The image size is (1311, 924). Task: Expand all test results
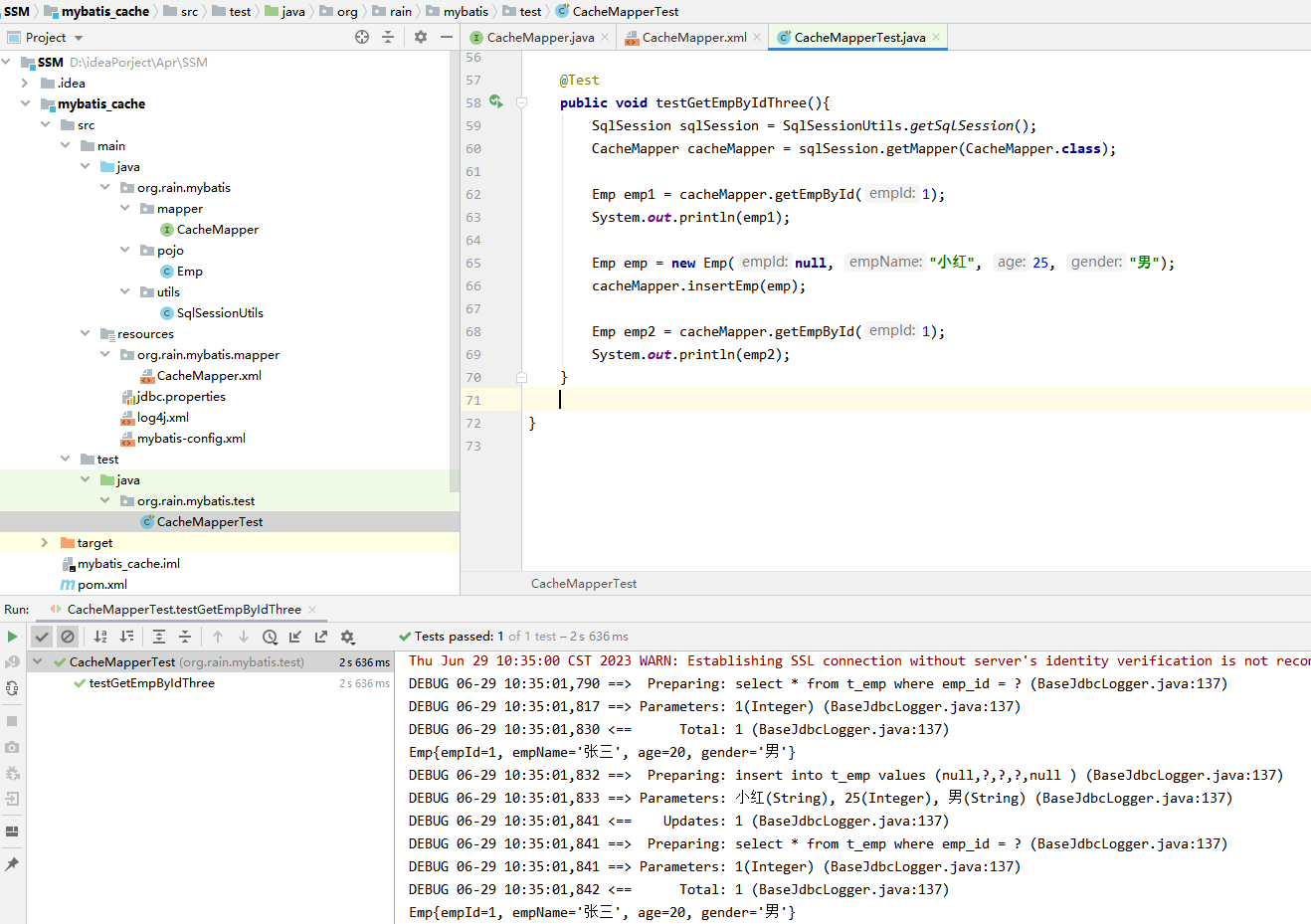[x=159, y=637]
